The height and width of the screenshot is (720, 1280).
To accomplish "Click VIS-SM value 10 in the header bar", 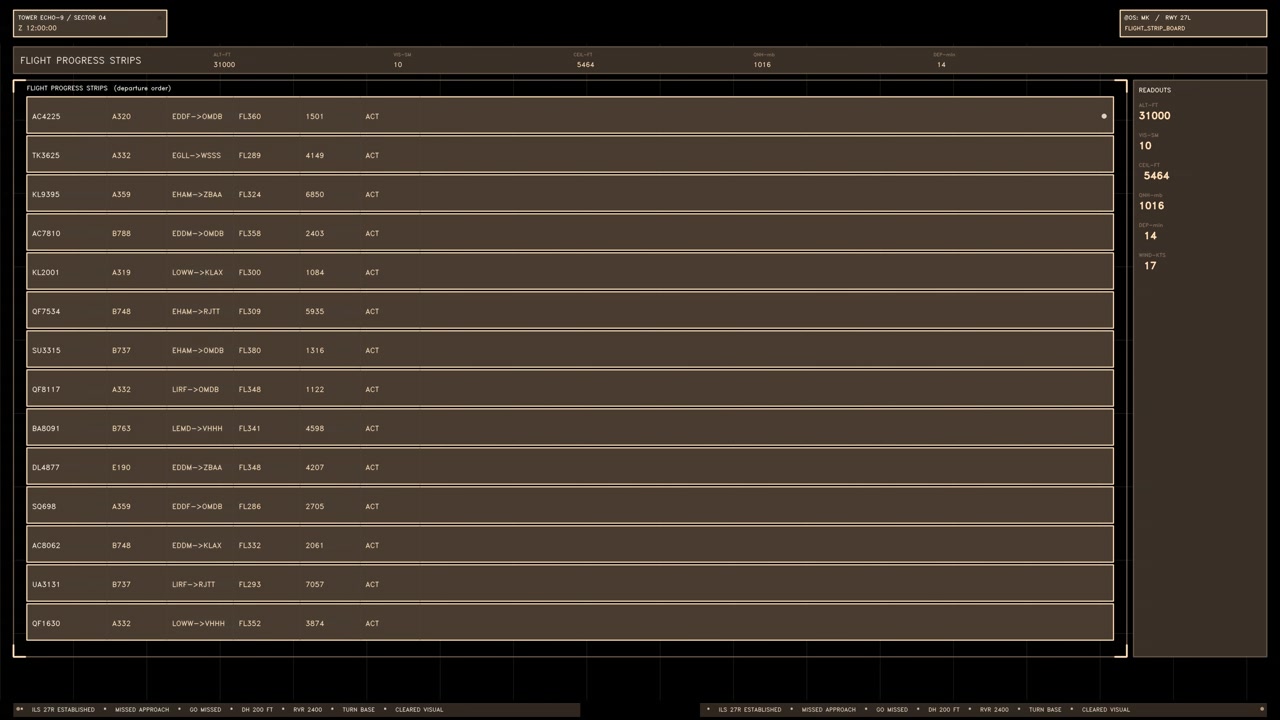I will pyautogui.click(x=397, y=65).
